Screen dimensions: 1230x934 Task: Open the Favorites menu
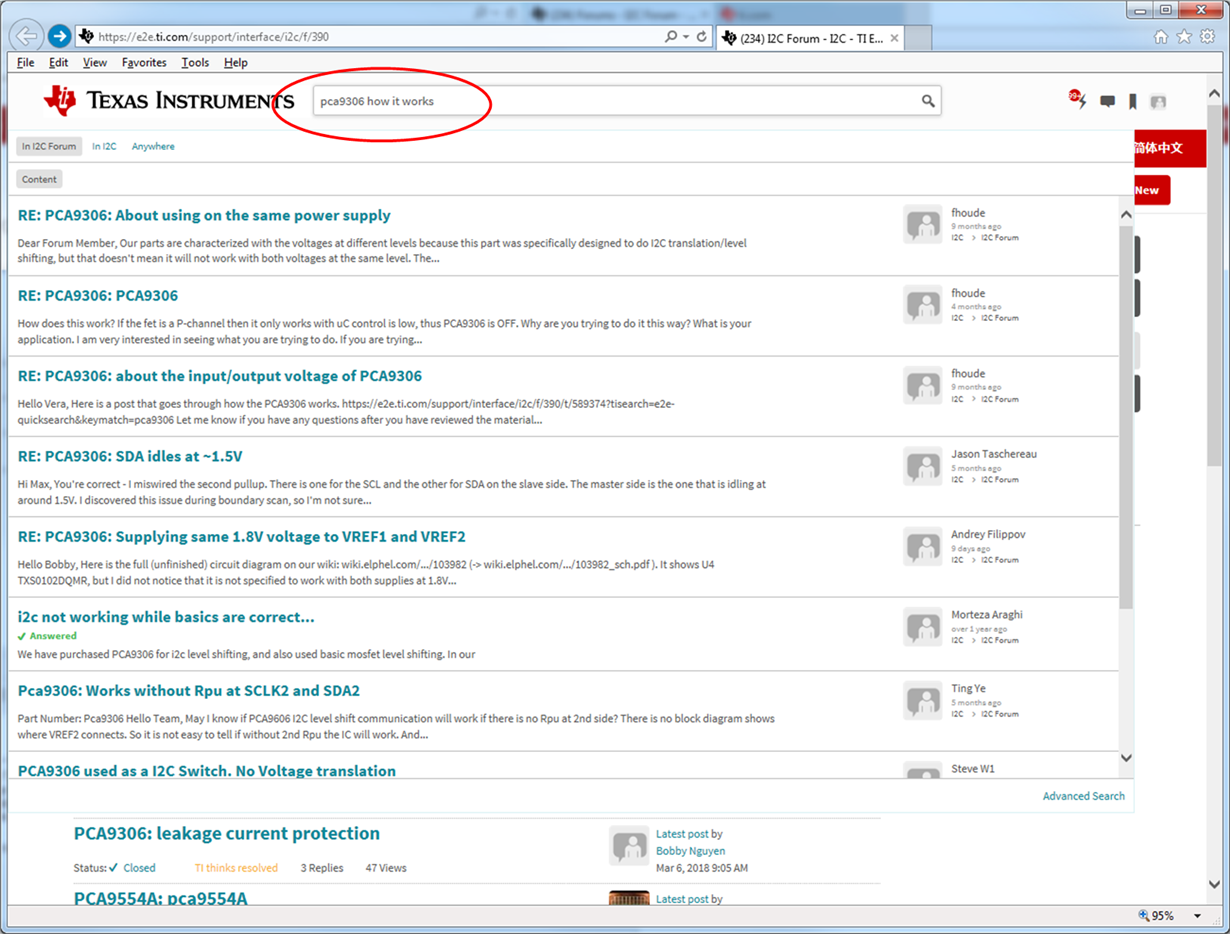(x=144, y=62)
